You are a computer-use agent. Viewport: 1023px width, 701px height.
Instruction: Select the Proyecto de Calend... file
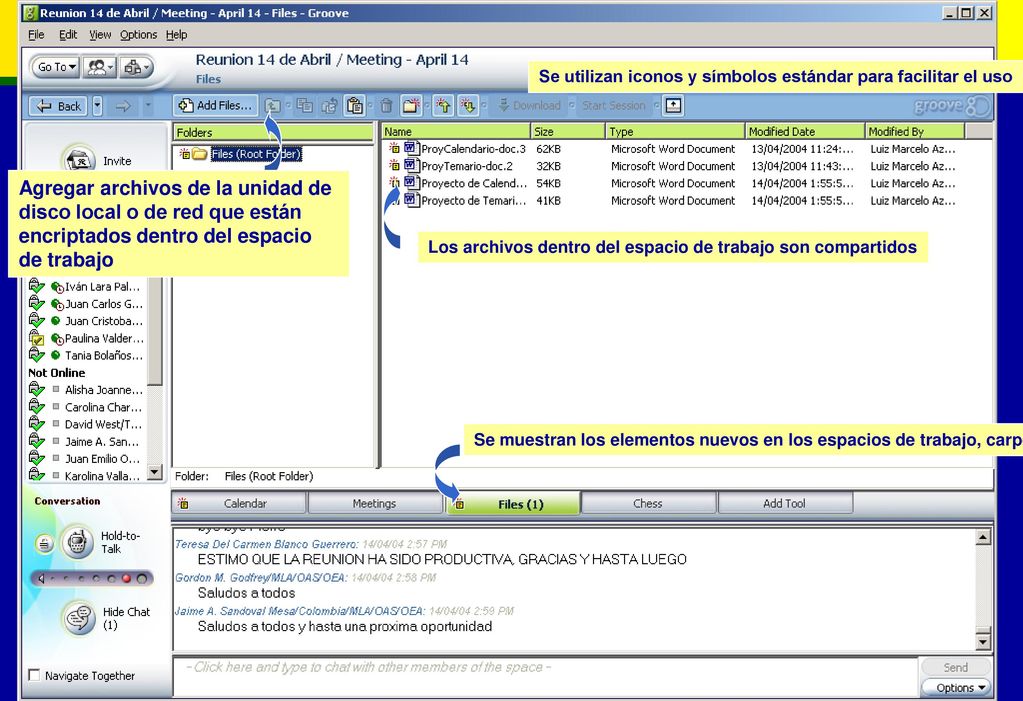click(x=474, y=183)
